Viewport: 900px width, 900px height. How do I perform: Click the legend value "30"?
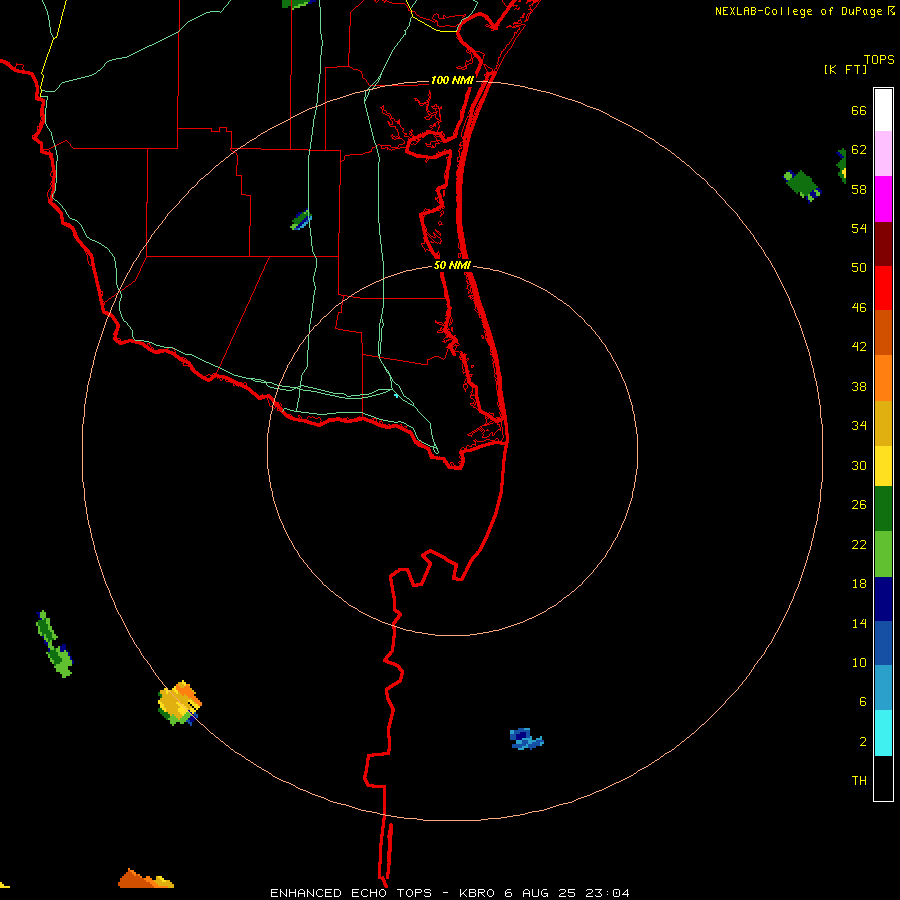(x=859, y=465)
